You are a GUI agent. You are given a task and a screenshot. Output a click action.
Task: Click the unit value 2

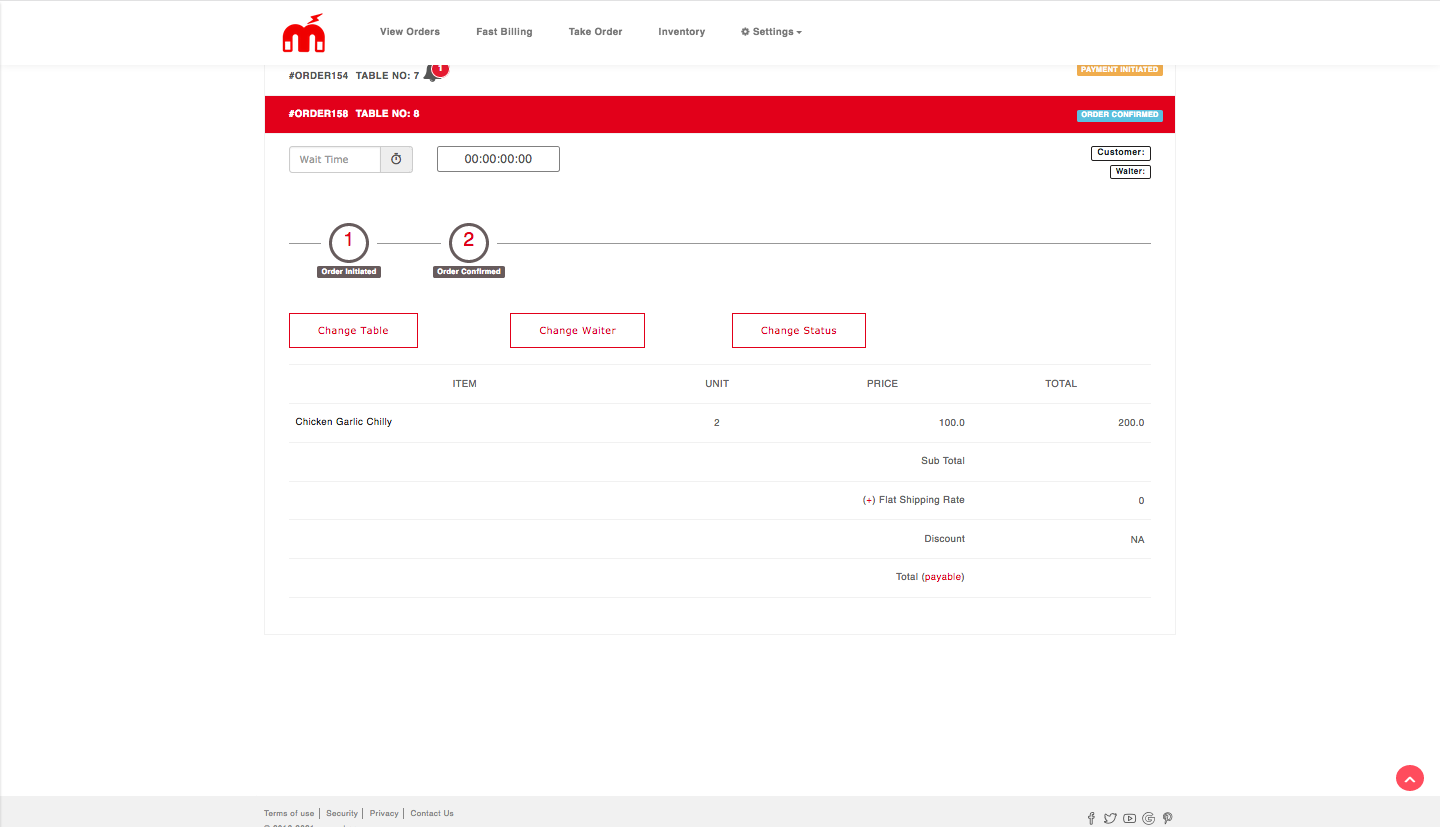tap(717, 423)
